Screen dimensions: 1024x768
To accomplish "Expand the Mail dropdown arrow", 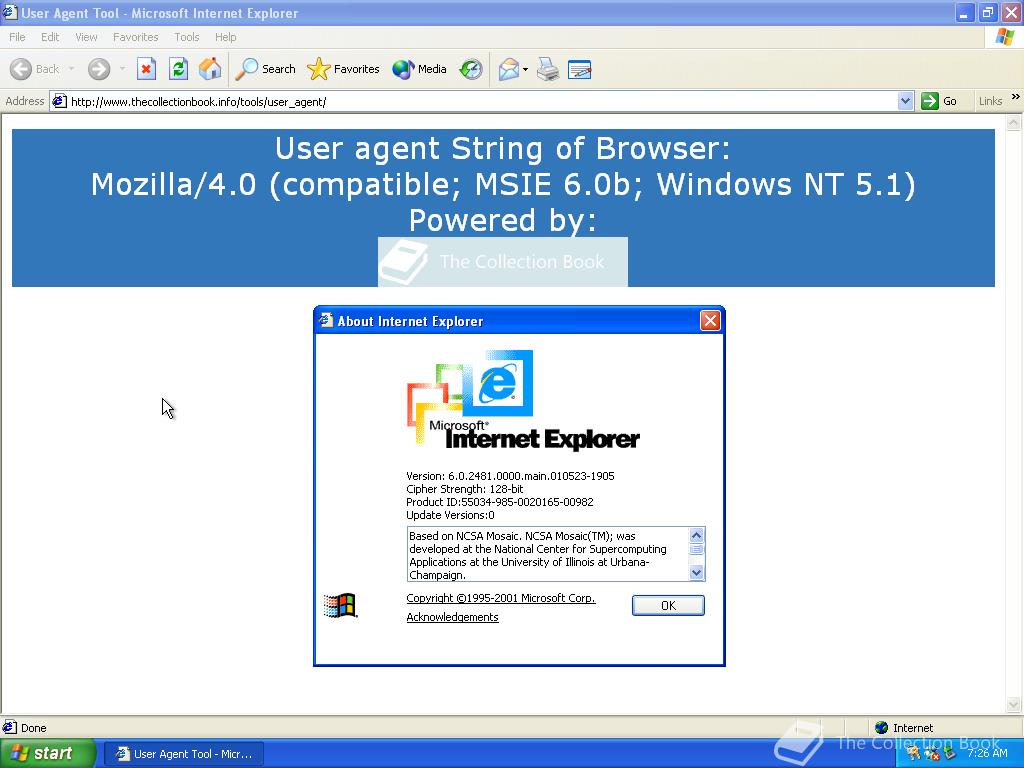I will pyautogui.click(x=525, y=69).
